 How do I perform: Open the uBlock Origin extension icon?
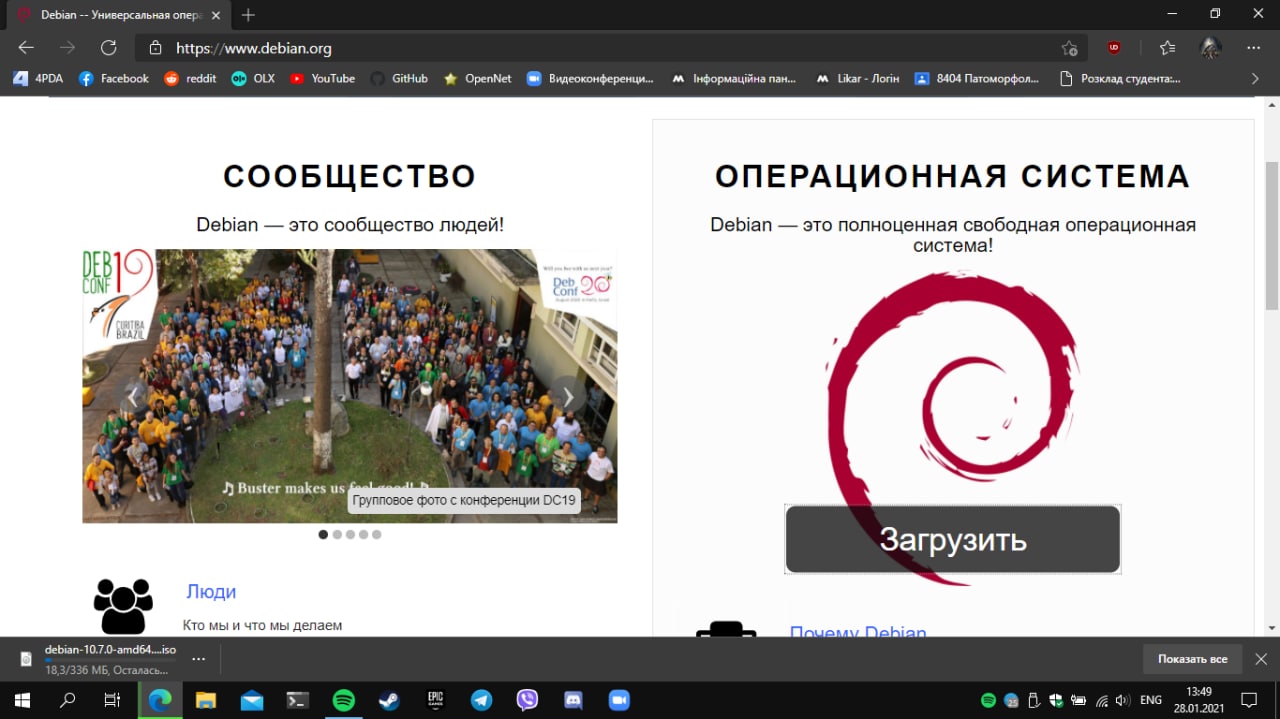[1114, 47]
